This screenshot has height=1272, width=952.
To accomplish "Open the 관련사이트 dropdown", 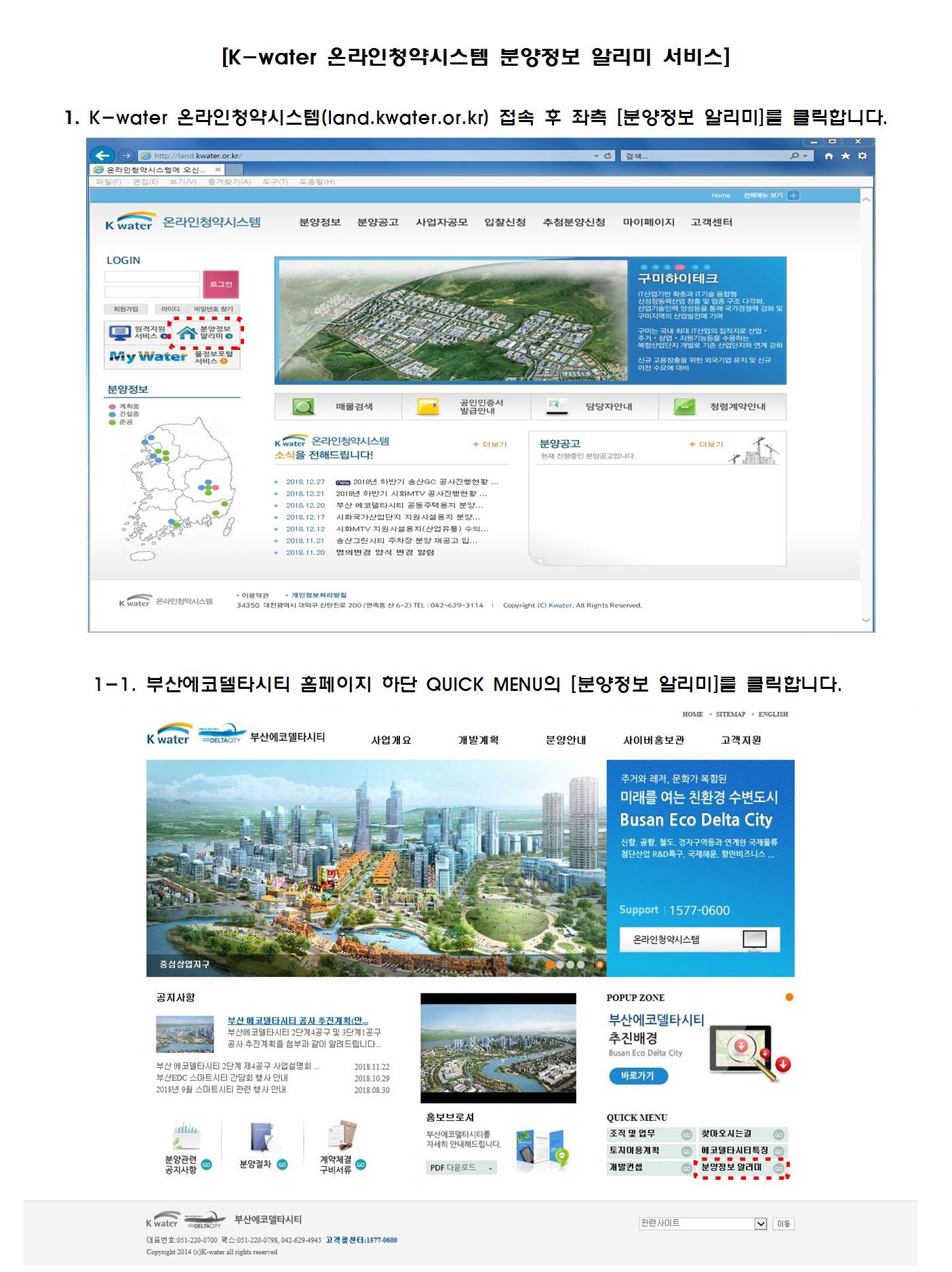I will tap(703, 1223).
